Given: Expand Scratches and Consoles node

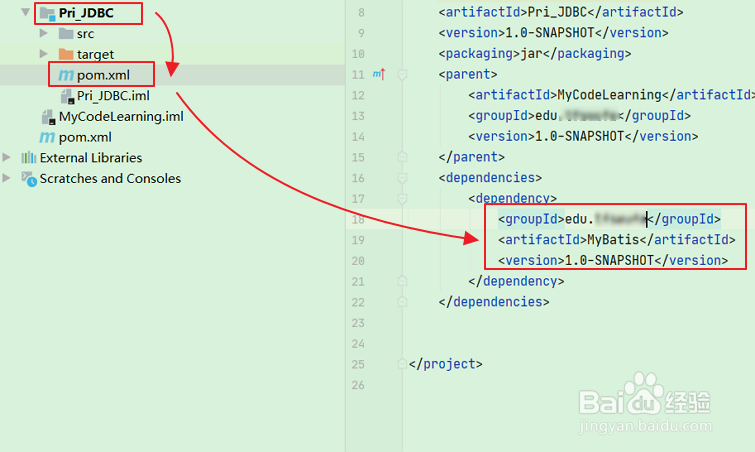Looking at the screenshot, I should [6, 178].
